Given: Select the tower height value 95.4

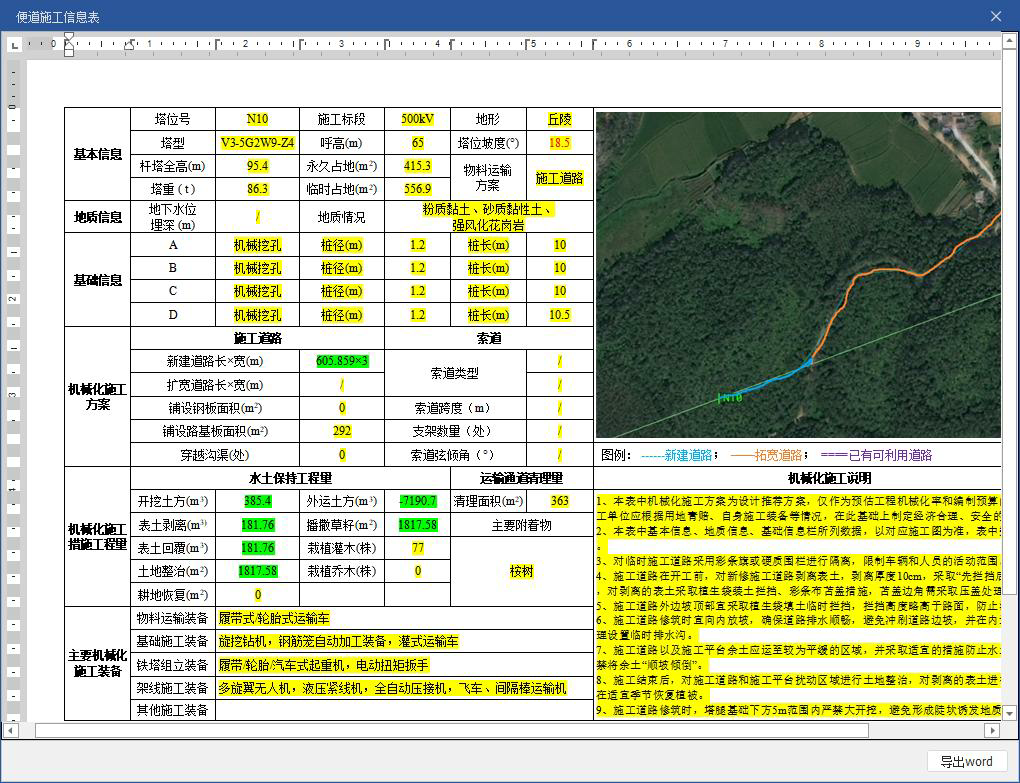Looking at the screenshot, I should 258,166.
